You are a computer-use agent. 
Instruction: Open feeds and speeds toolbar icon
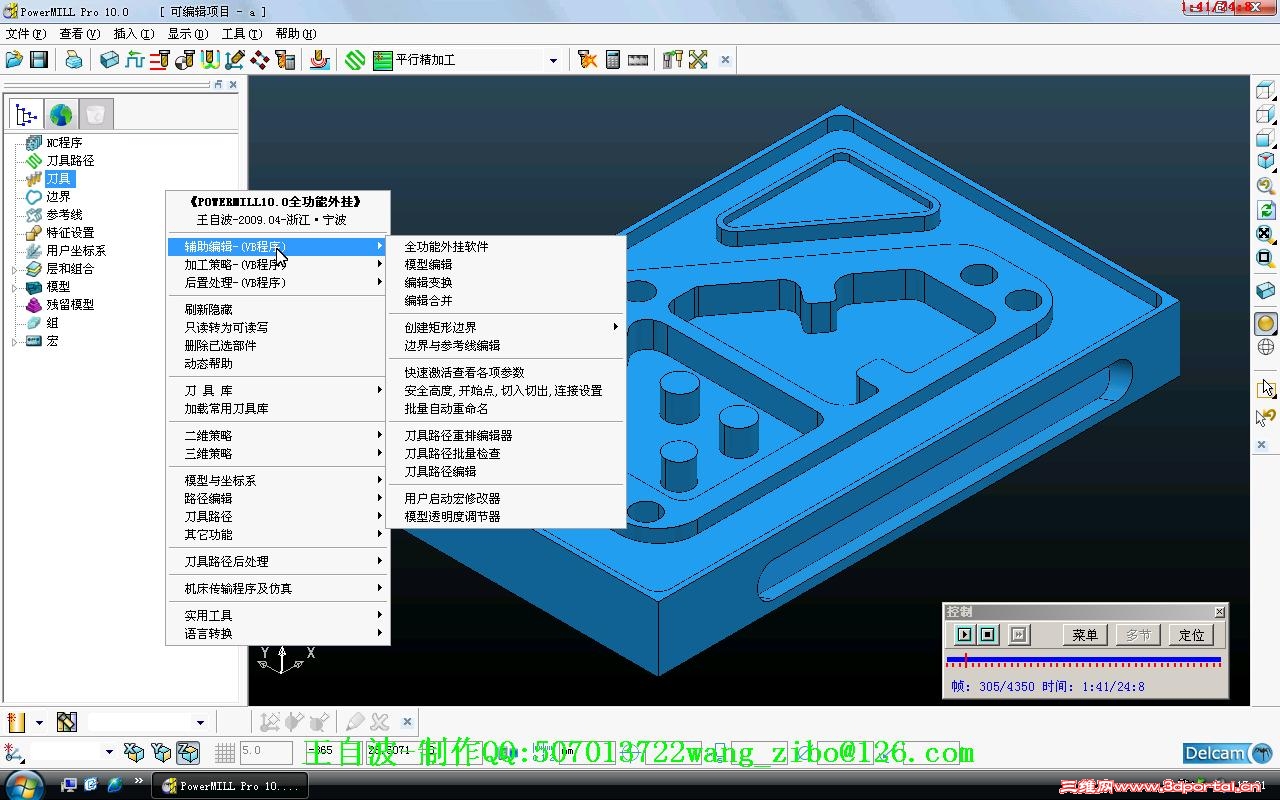135,60
